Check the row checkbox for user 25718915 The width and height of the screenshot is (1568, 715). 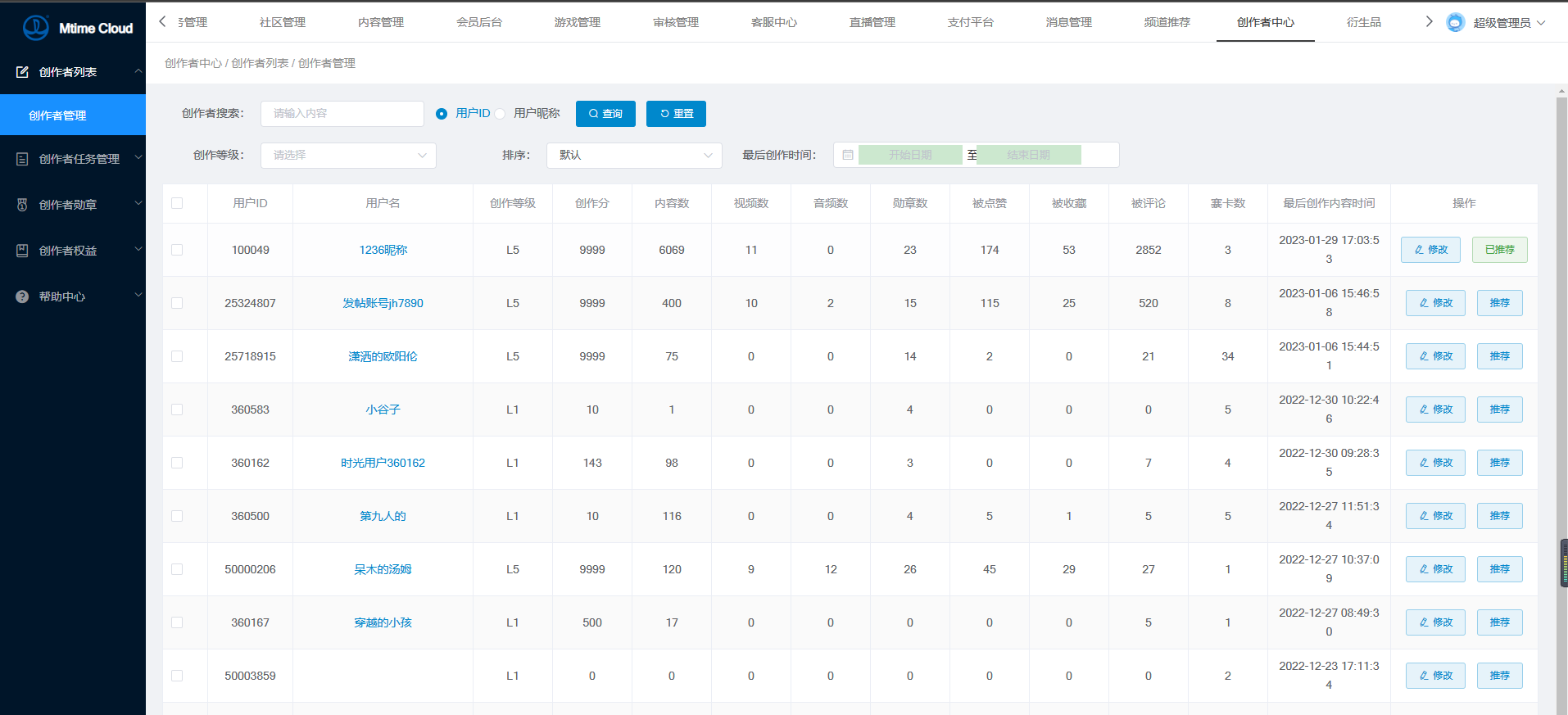click(x=177, y=356)
